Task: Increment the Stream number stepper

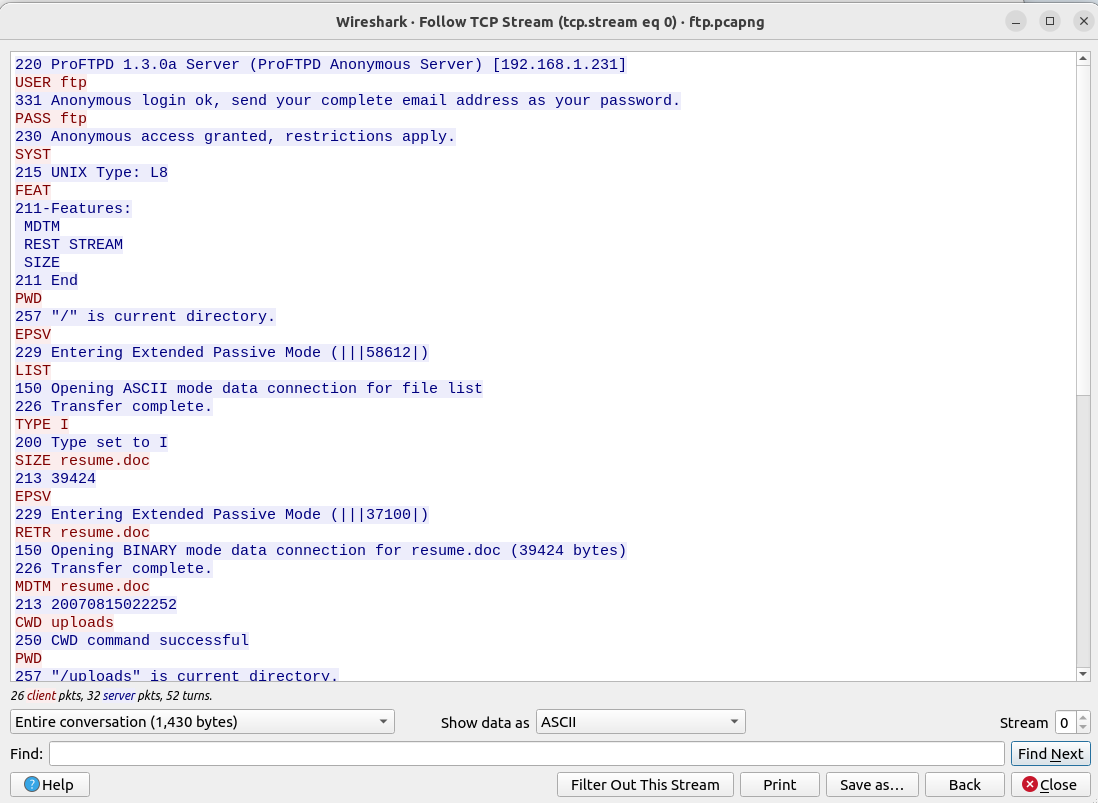Action: tap(1083, 716)
